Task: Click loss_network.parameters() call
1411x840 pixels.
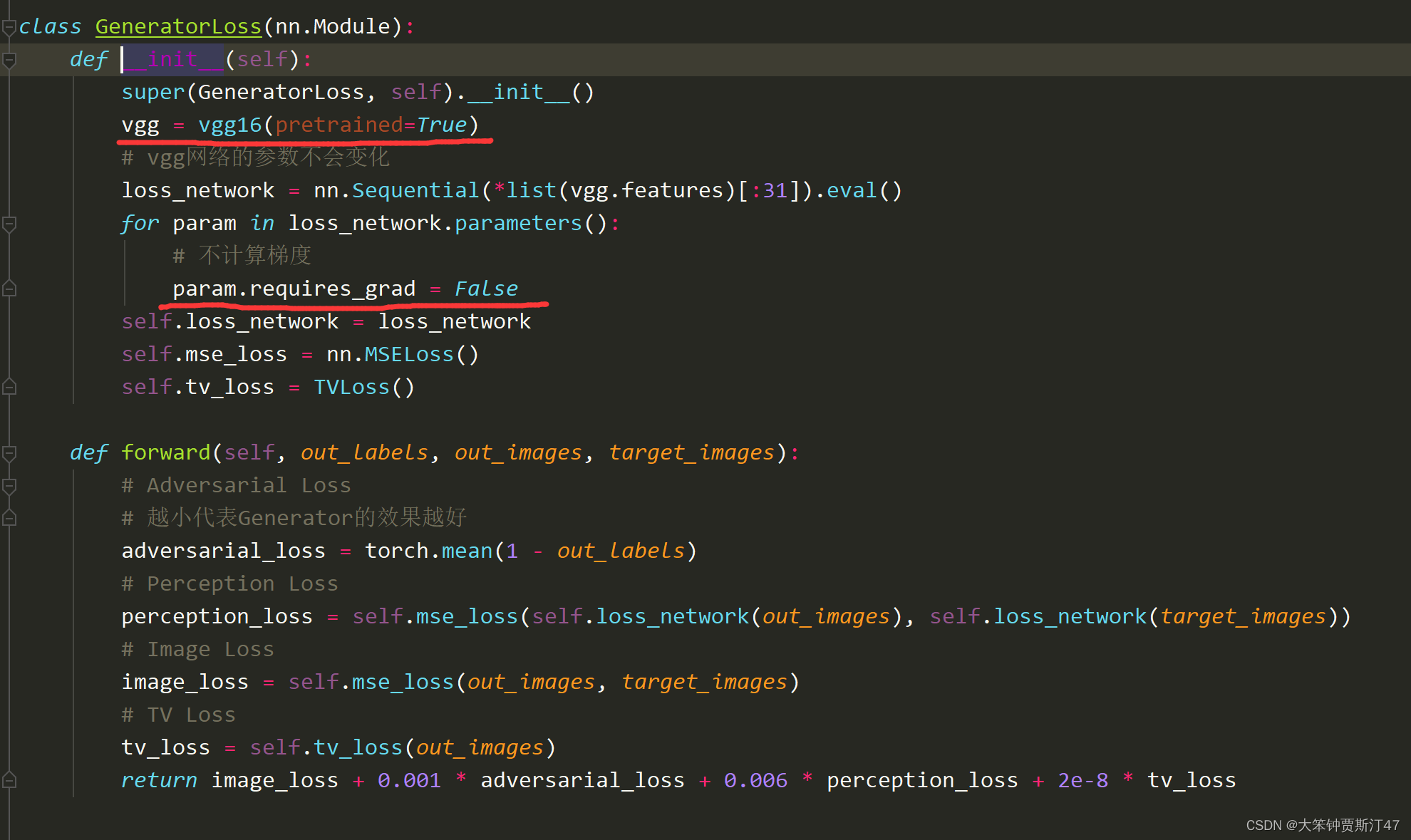Action: (x=448, y=224)
